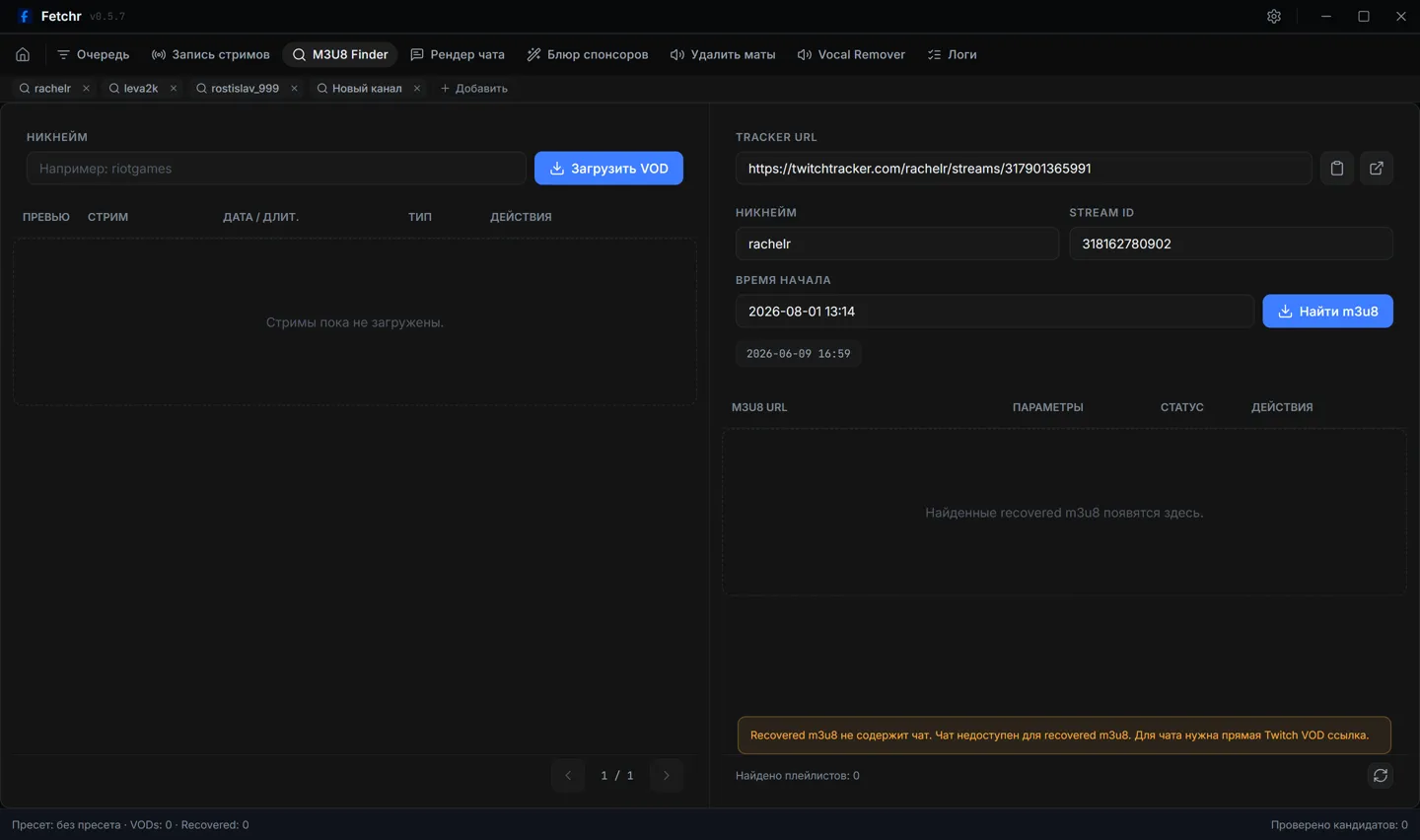Open Блюр спонсоров tab

[588, 54]
